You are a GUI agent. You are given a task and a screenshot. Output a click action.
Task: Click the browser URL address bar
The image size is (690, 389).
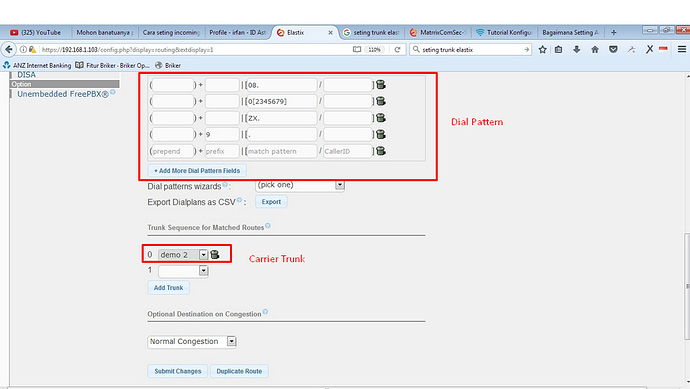click(194, 50)
